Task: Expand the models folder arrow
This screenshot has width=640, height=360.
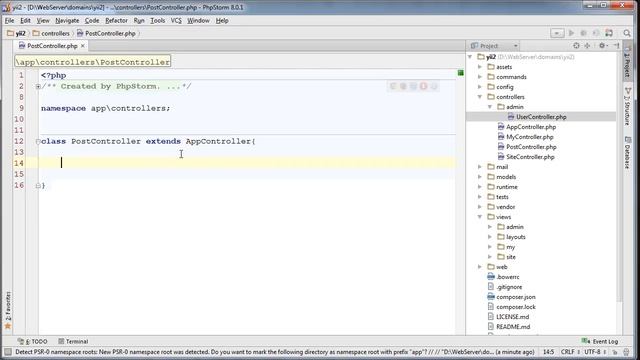Action: (480, 177)
